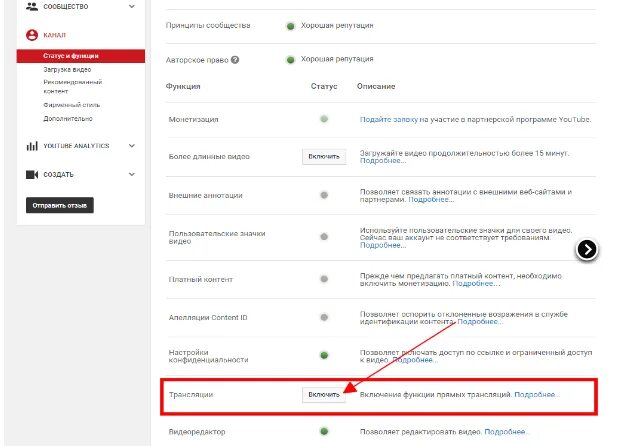Click Подробнее link in Платный контент description

click(476, 283)
